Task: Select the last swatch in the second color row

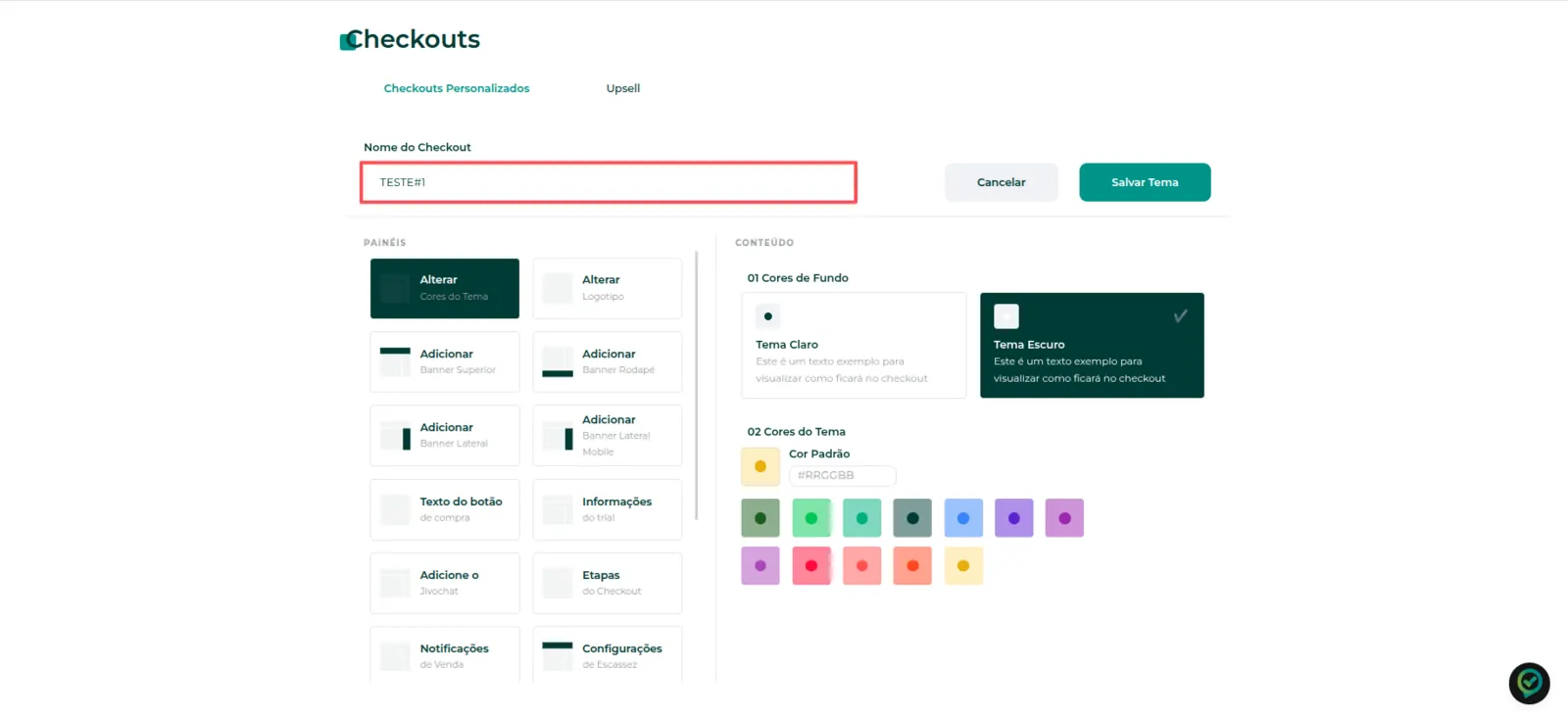Action: pos(963,565)
